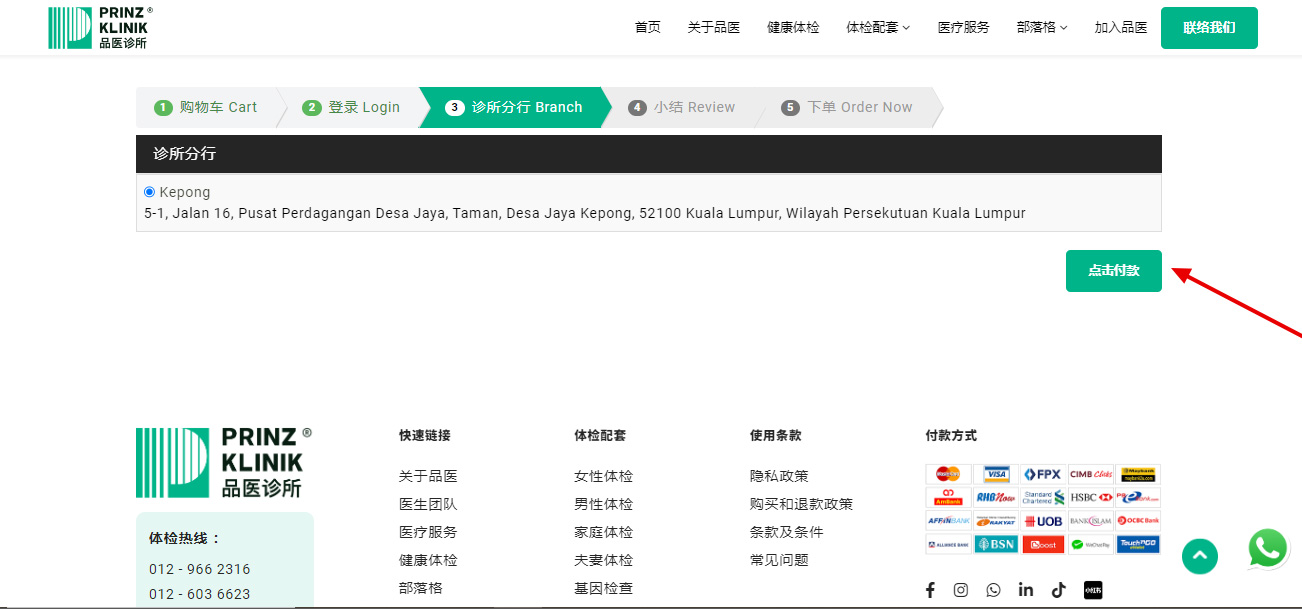The height and width of the screenshot is (609, 1302).
Task: Click the Prinz Klinik logo in header
Action: pos(100,28)
